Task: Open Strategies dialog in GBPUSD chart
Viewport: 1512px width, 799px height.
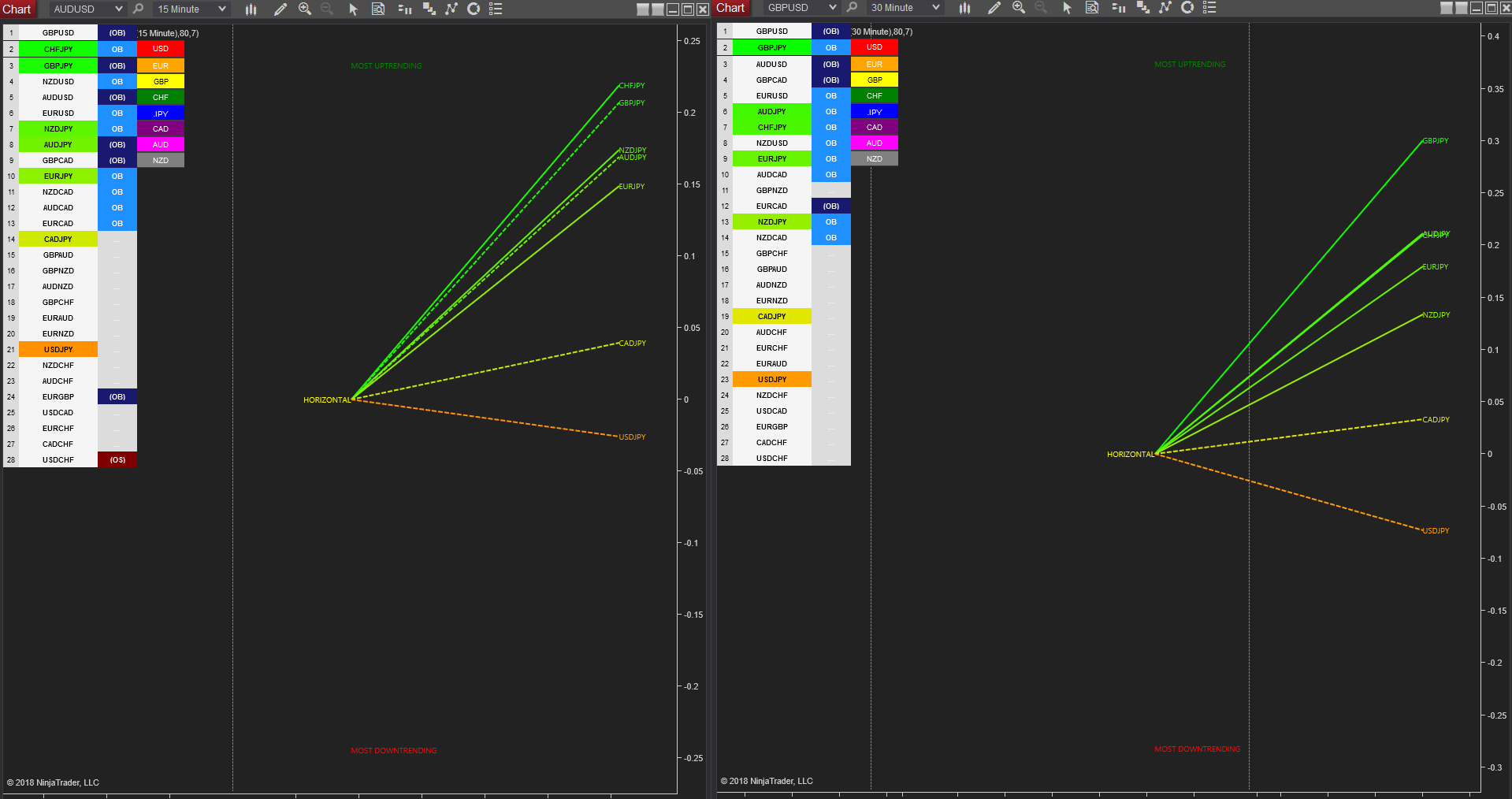Action: 1187,7
